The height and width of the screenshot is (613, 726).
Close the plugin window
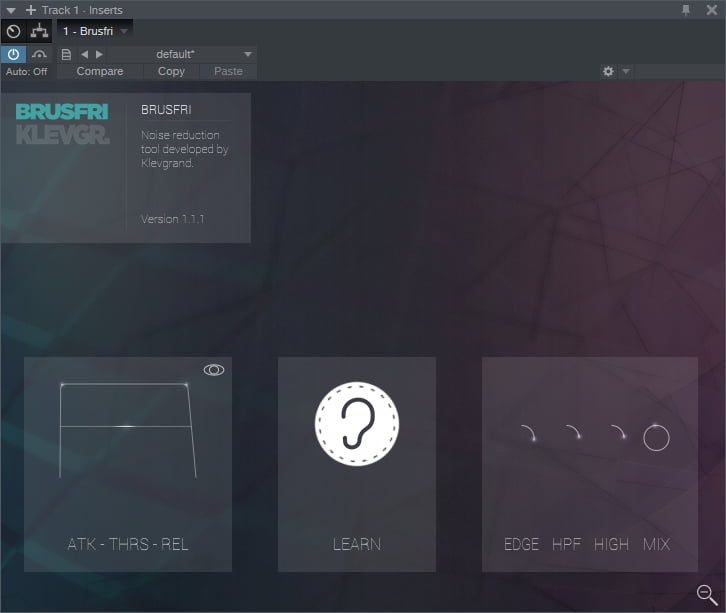tap(712, 10)
